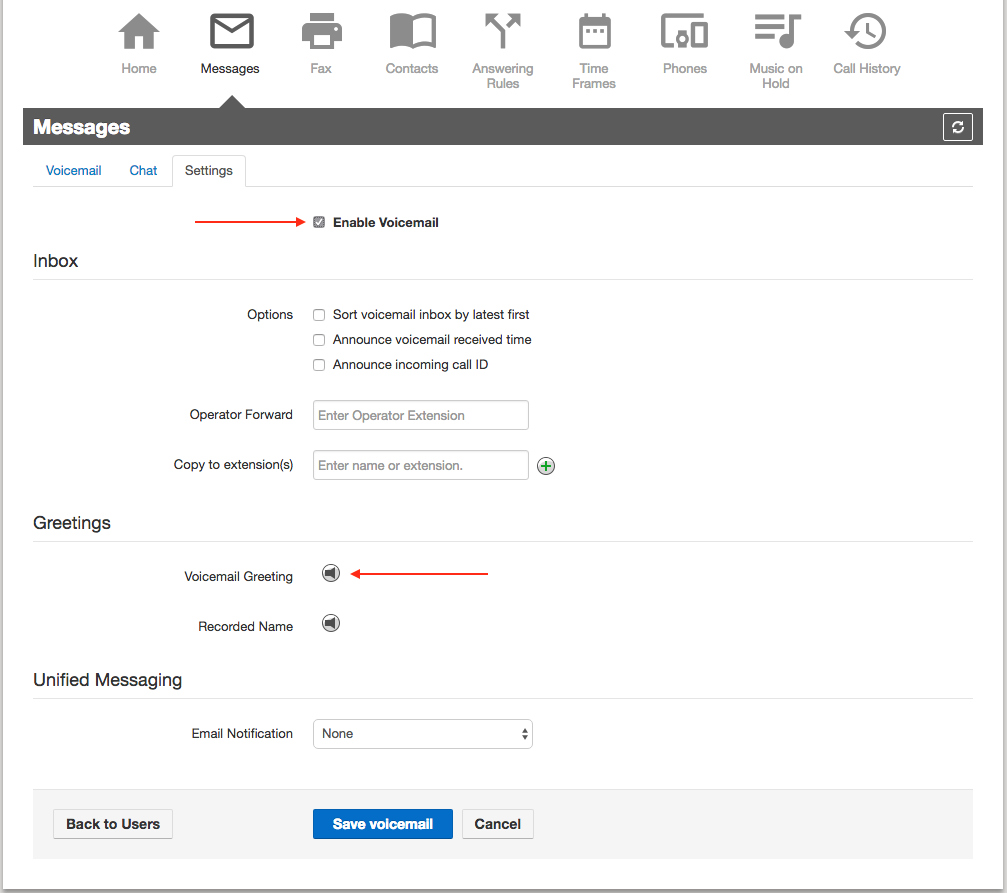
Task: Expand the Email Notification dropdown
Action: point(422,734)
